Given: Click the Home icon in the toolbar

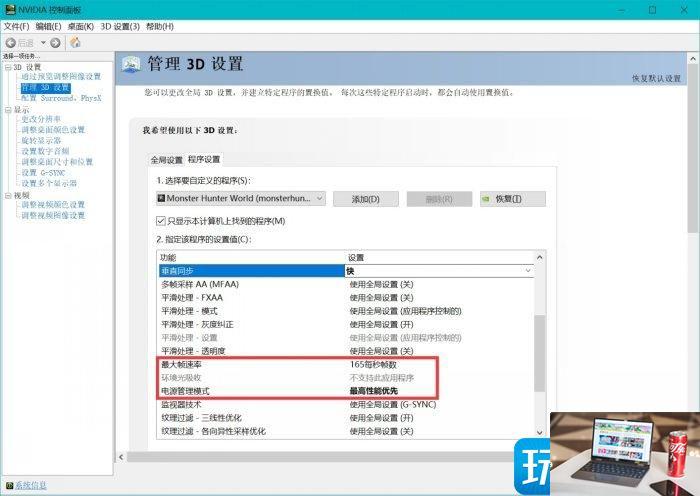Looking at the screenshot, I should [75, 42].
